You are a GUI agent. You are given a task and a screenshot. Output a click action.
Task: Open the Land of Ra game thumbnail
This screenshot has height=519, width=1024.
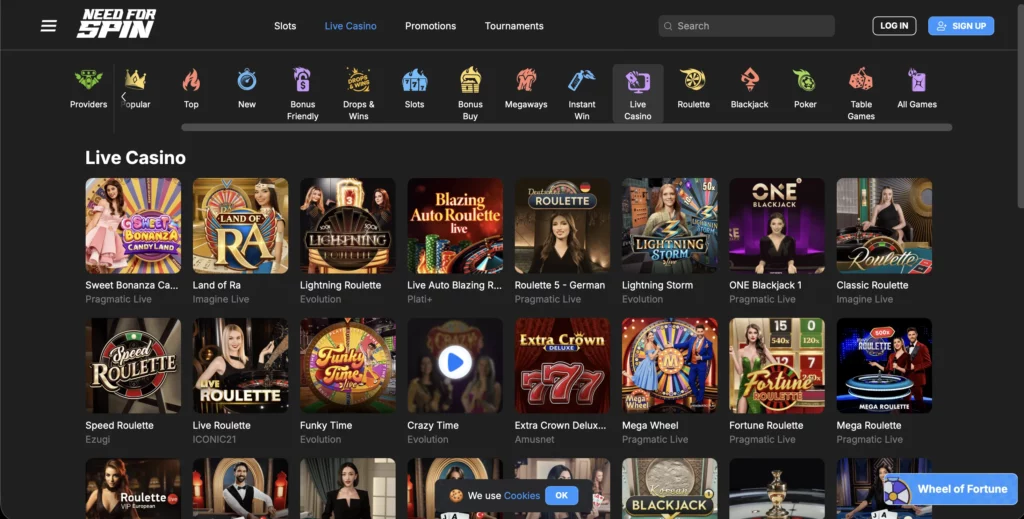240,226
